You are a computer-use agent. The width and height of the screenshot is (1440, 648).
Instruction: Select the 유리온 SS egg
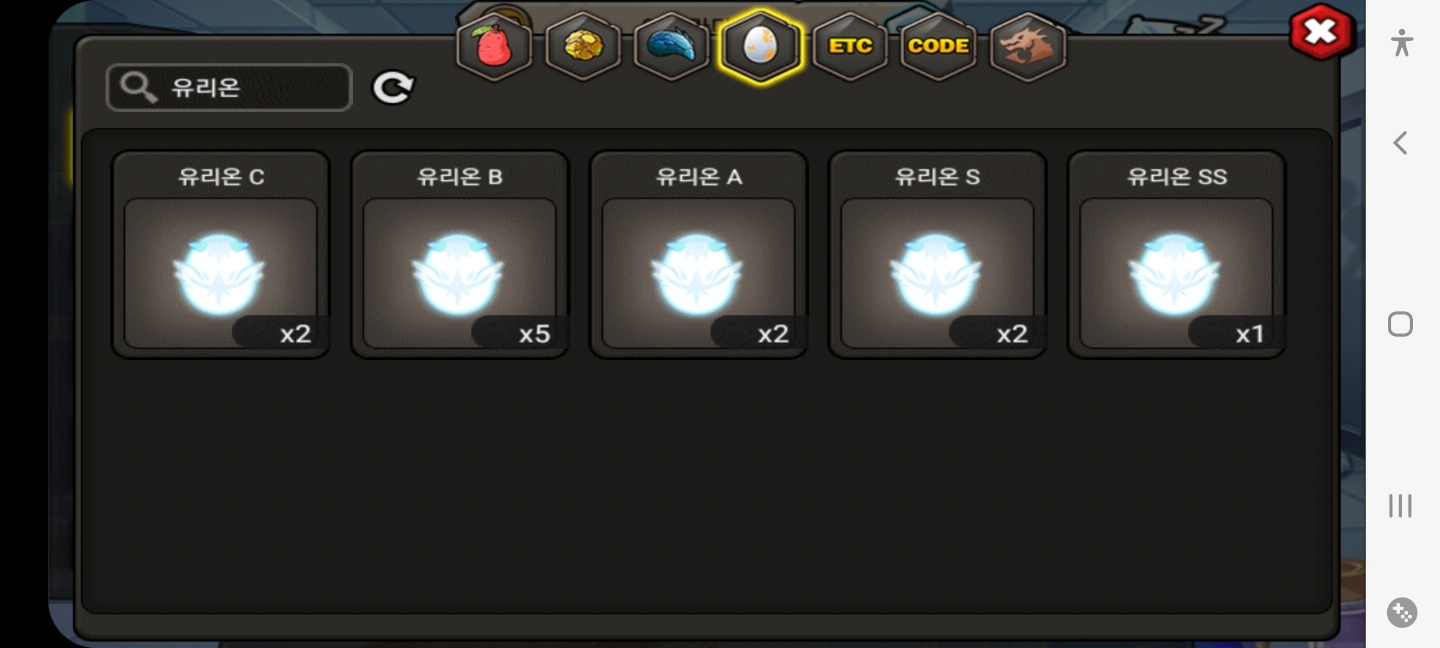(x=1177, y=254)
